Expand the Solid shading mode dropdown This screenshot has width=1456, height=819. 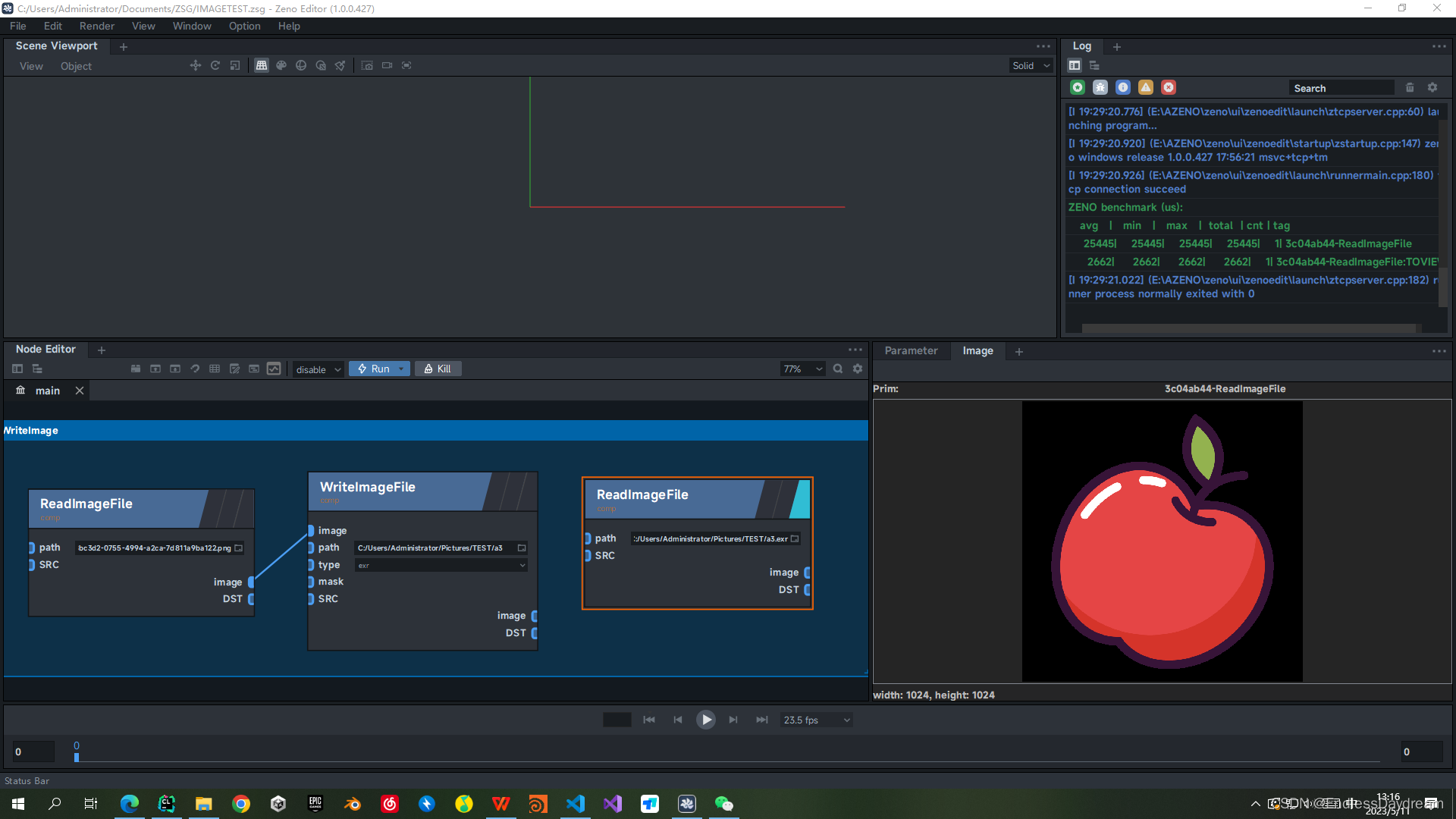click(1031, 66)
